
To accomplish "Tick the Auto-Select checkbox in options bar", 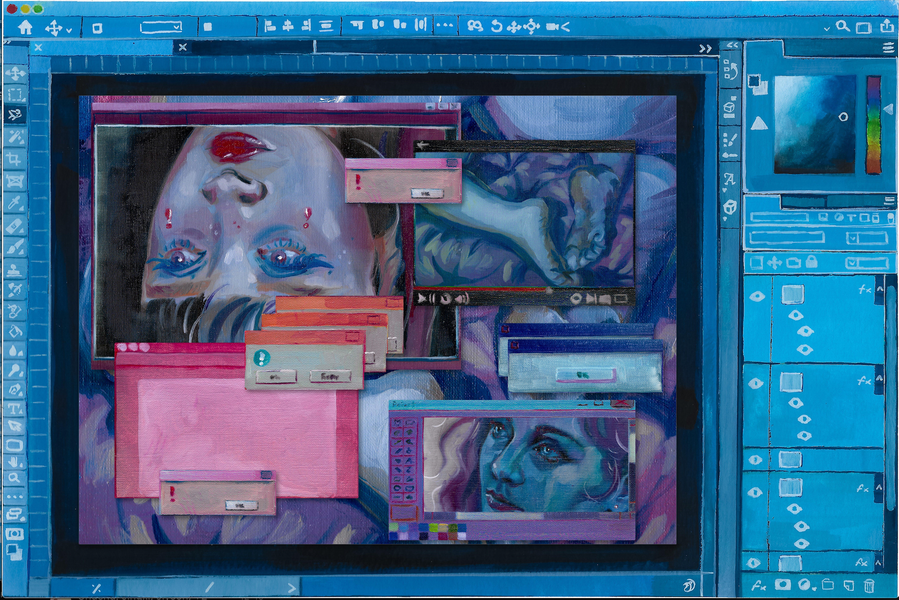I will 97,28.
